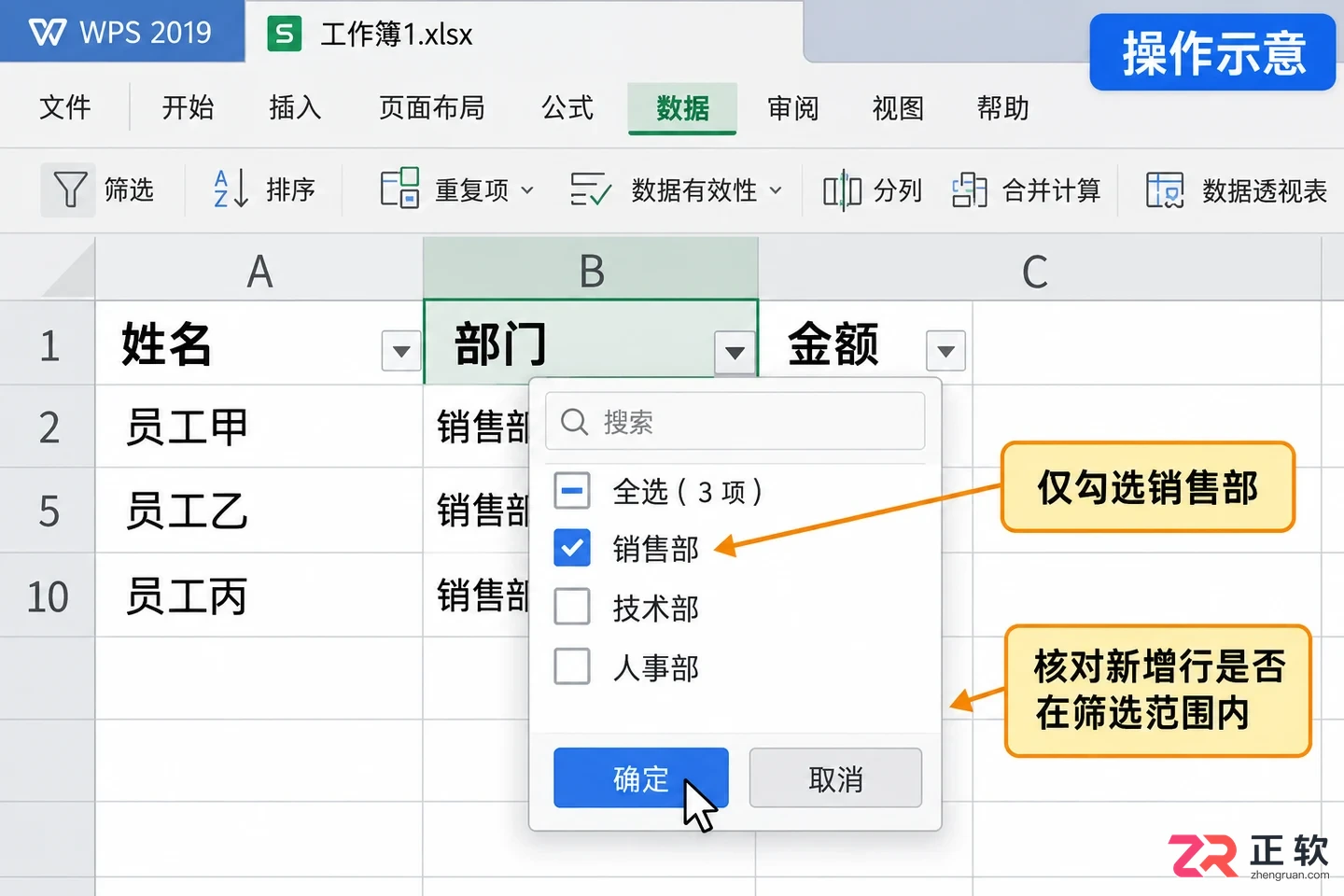Click the WPS 2019 logo icon
The image size is (1344, 896).
48,33
